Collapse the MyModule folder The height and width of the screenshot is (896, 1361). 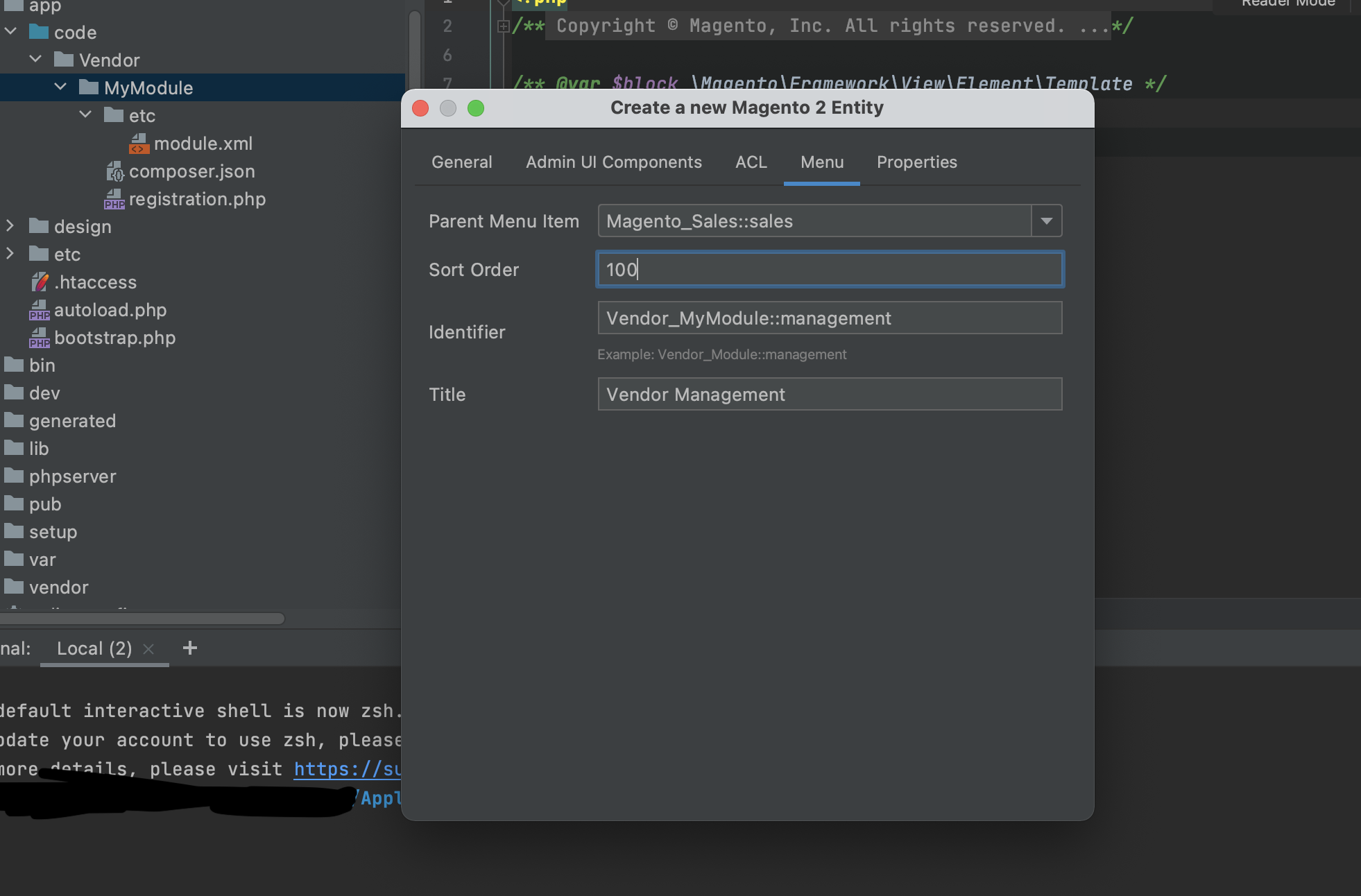pyautogui.click(x=60, y=87)
